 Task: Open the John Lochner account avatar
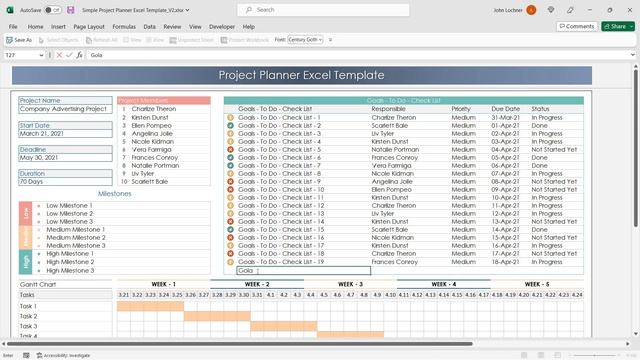[531, 10]
